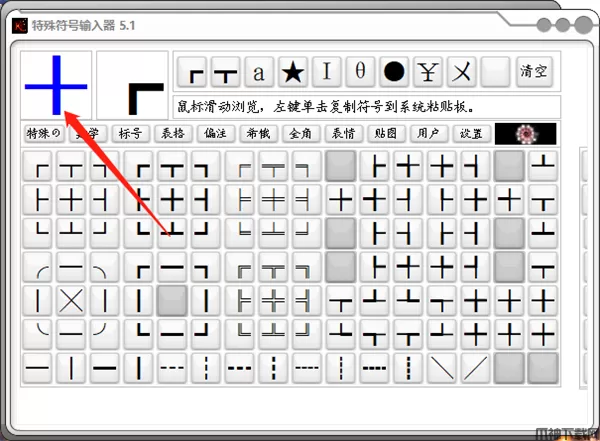Open the 表情 tab
Viewport: 600px width, 441px height.
click(x=343, y=134)
